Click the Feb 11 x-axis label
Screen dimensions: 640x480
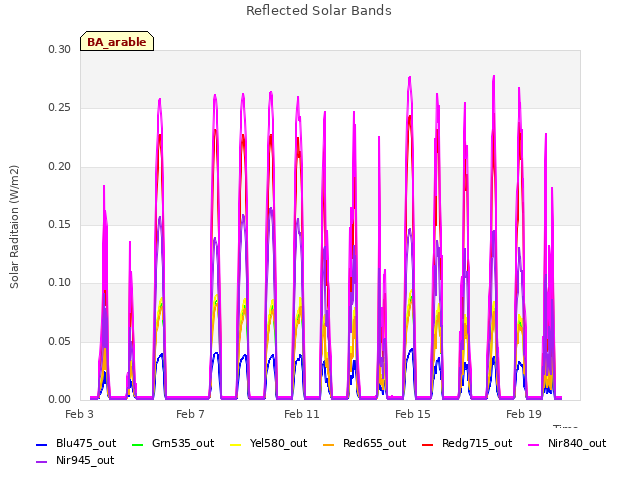click(302, 414)
